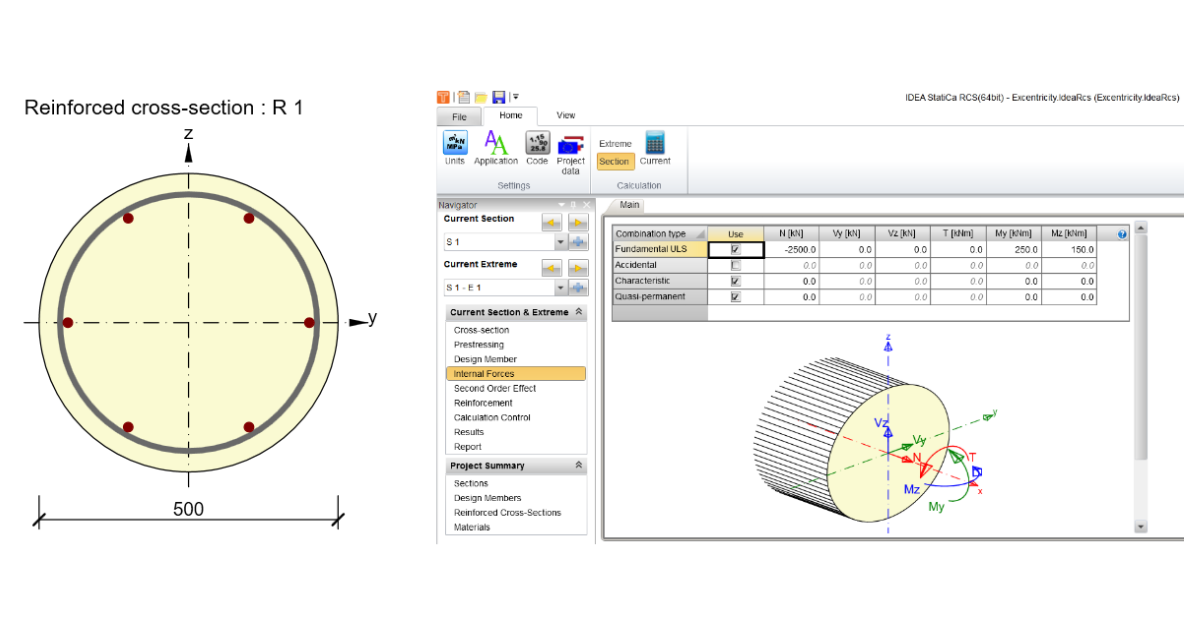
Task: Open the Current Section S 1 dropdown
Action: [560, 242]
